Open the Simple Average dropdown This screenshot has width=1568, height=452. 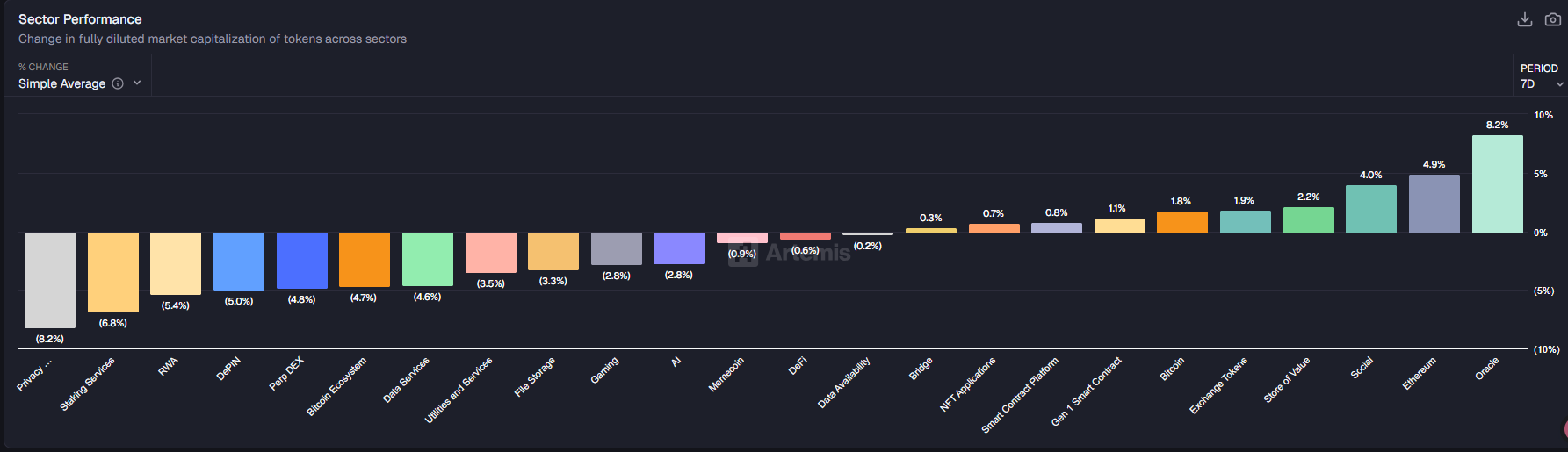click(62, 83)
